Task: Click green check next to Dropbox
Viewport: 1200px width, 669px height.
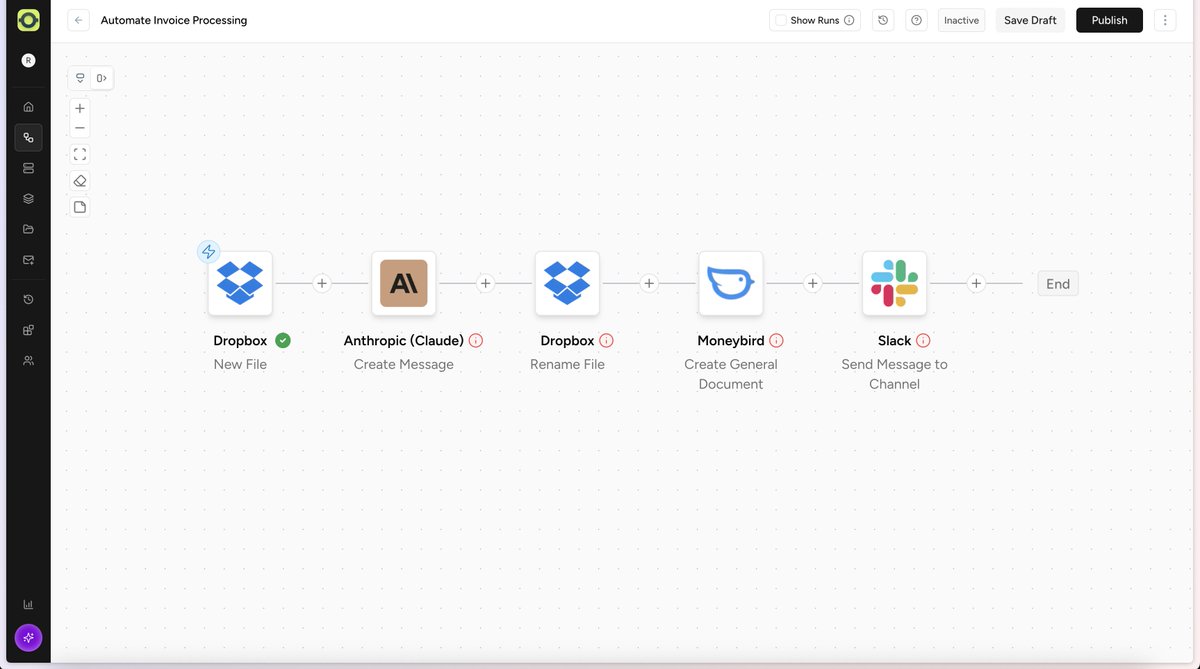Action: [x=283, y=340]
